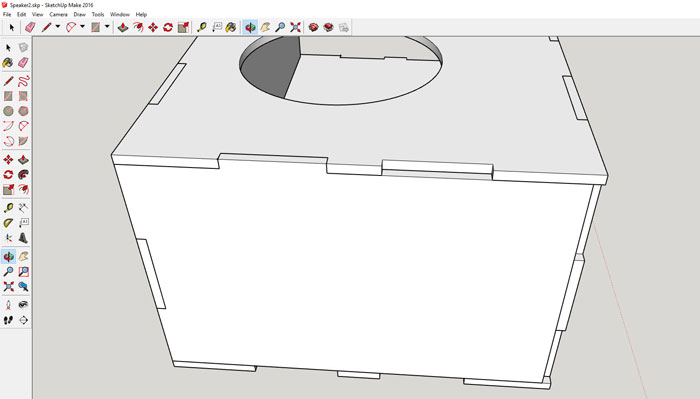The width and height of the screenshot is (700, 399).
Task: Click Tape Measure in the Getting Started toolbar
Action: point(202,27)
